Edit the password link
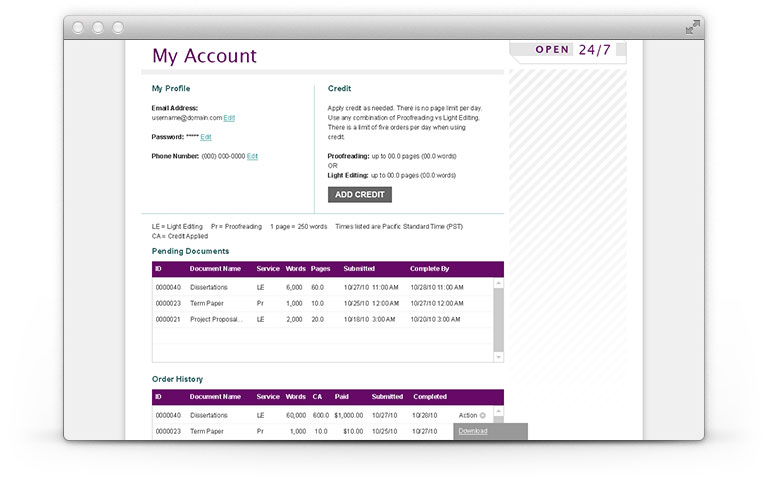768x480 pixels. click(206, 137)
